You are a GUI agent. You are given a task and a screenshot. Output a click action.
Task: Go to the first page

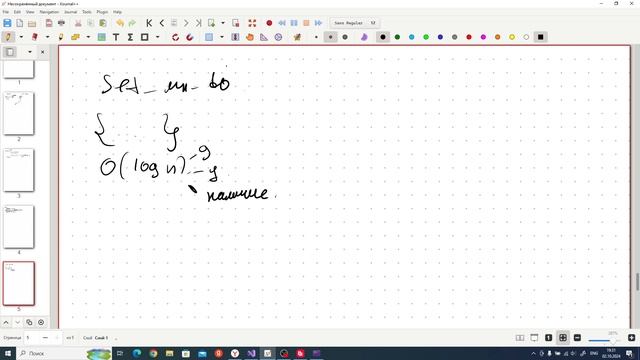149,23
